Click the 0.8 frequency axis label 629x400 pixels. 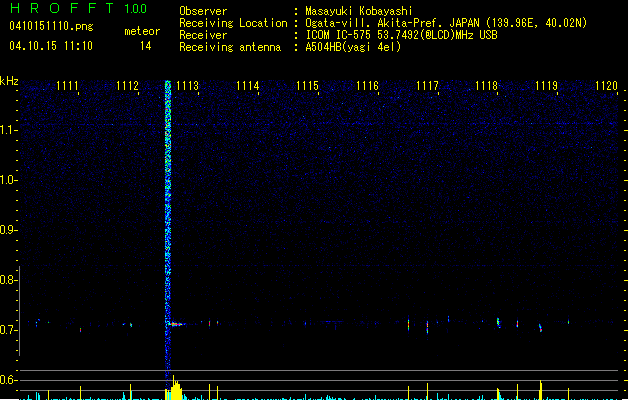pos(8,280)
